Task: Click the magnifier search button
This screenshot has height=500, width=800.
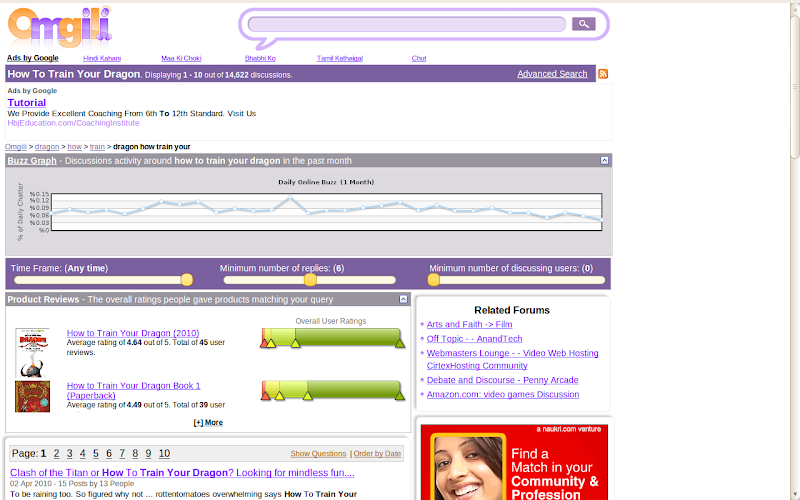Action: pos(584,24)
